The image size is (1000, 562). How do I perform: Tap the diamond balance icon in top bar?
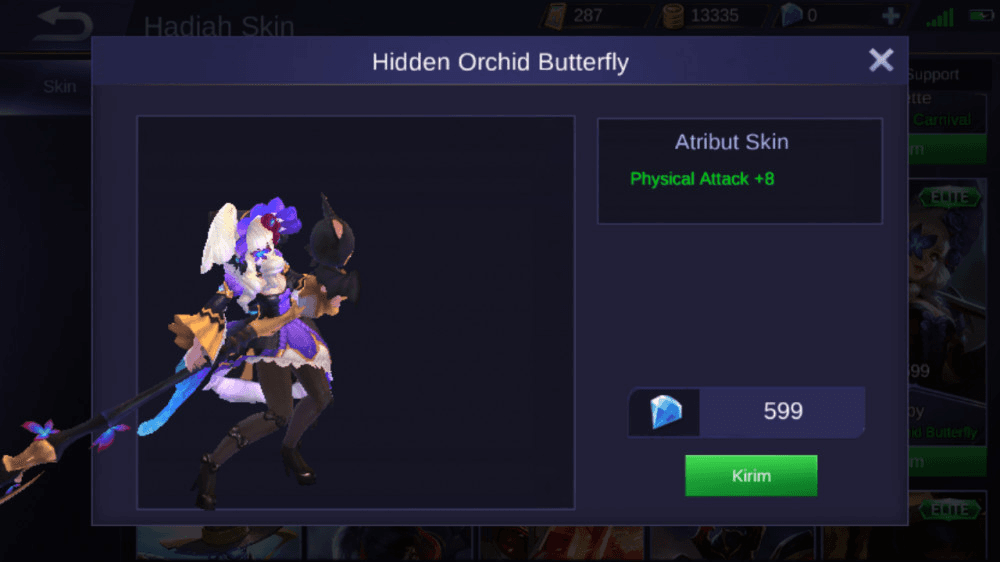[791, 15]
